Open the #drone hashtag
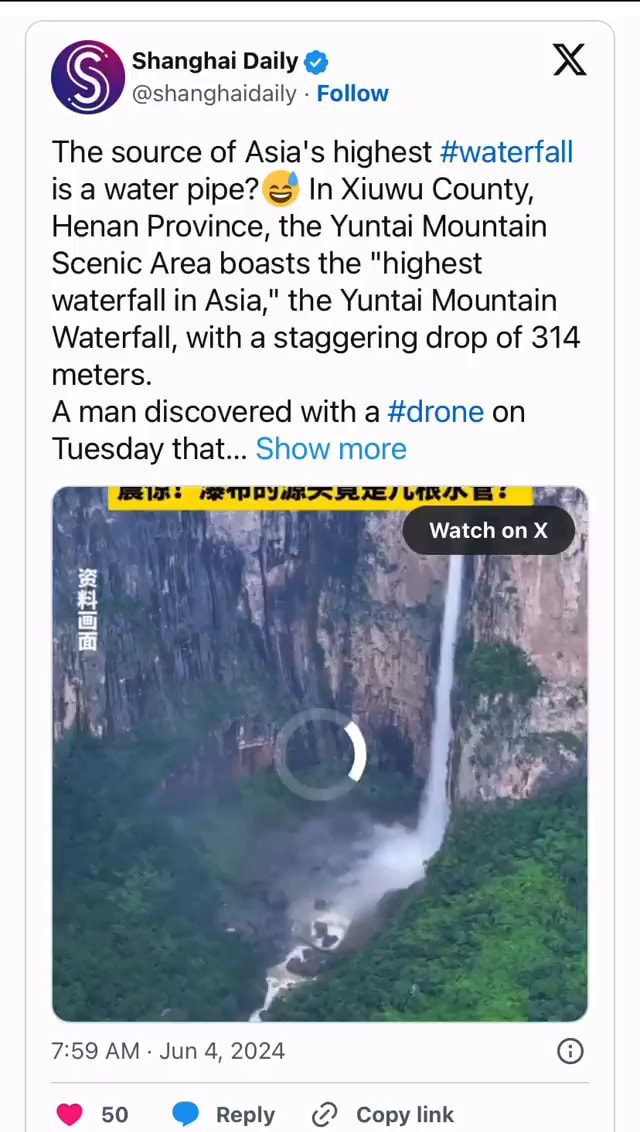This screenshot has width=640, height=1132. pyautogui.click(x=435, y=412)
